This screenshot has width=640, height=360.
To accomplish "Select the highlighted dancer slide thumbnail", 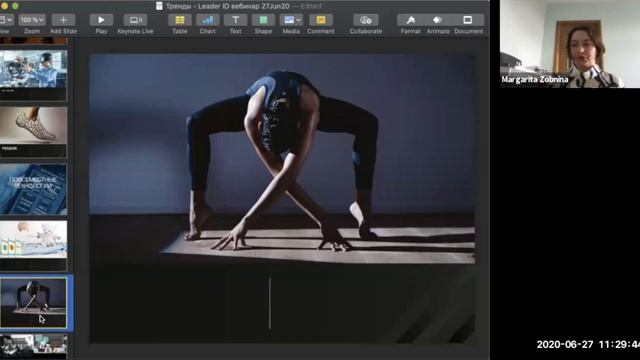I will pyautogui.click(x=33, y=302).
